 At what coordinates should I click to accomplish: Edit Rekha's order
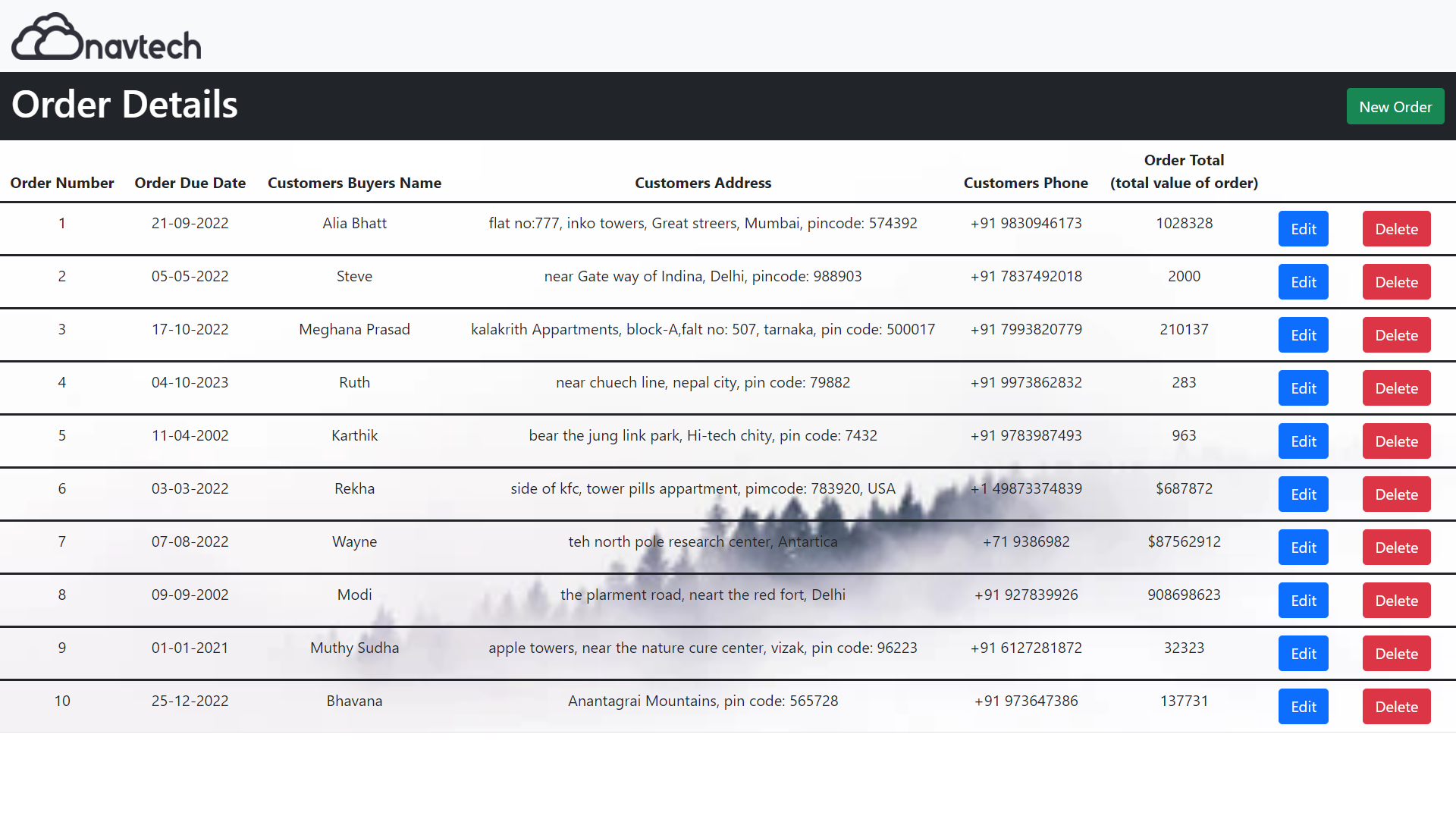[x=1303, y=494]
